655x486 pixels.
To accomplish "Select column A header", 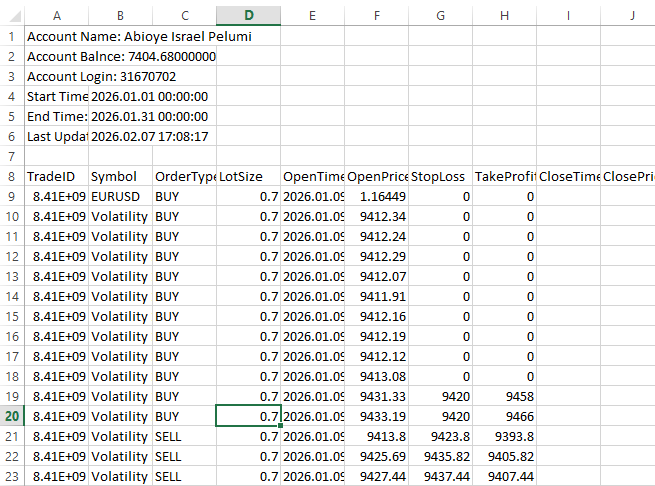I will click(x=57, y=16).
